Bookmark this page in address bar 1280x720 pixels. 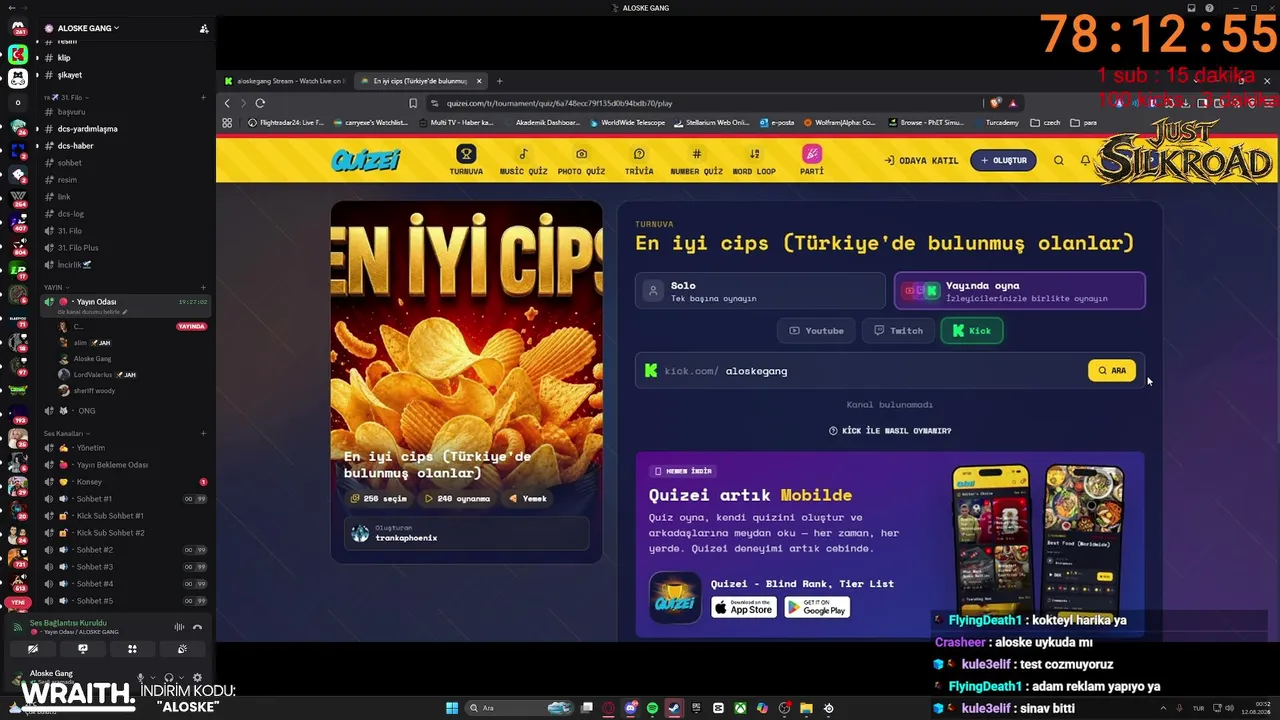pos(413,103)
